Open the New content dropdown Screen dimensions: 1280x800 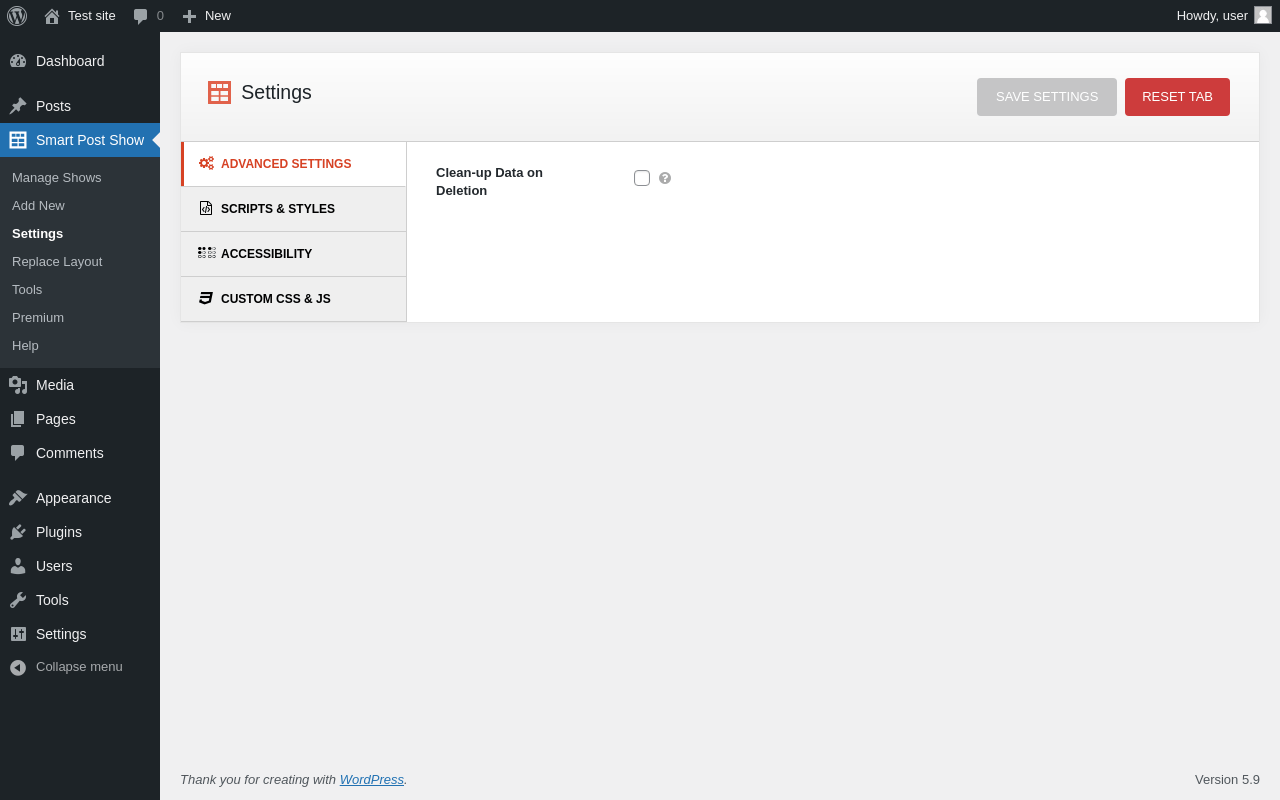(x=207, y=16)
